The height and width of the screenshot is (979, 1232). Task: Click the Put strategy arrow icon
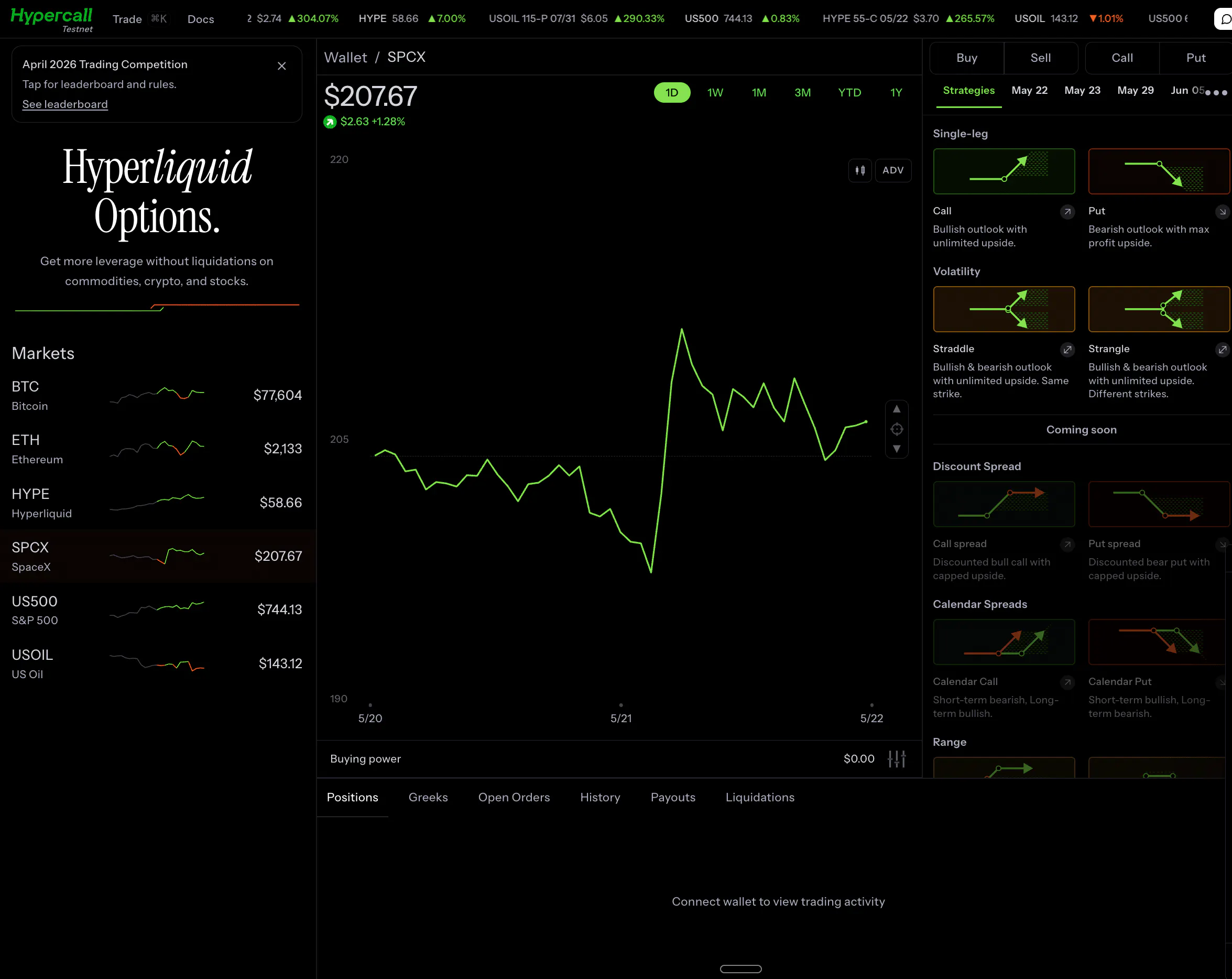(x=1222, y=211)
